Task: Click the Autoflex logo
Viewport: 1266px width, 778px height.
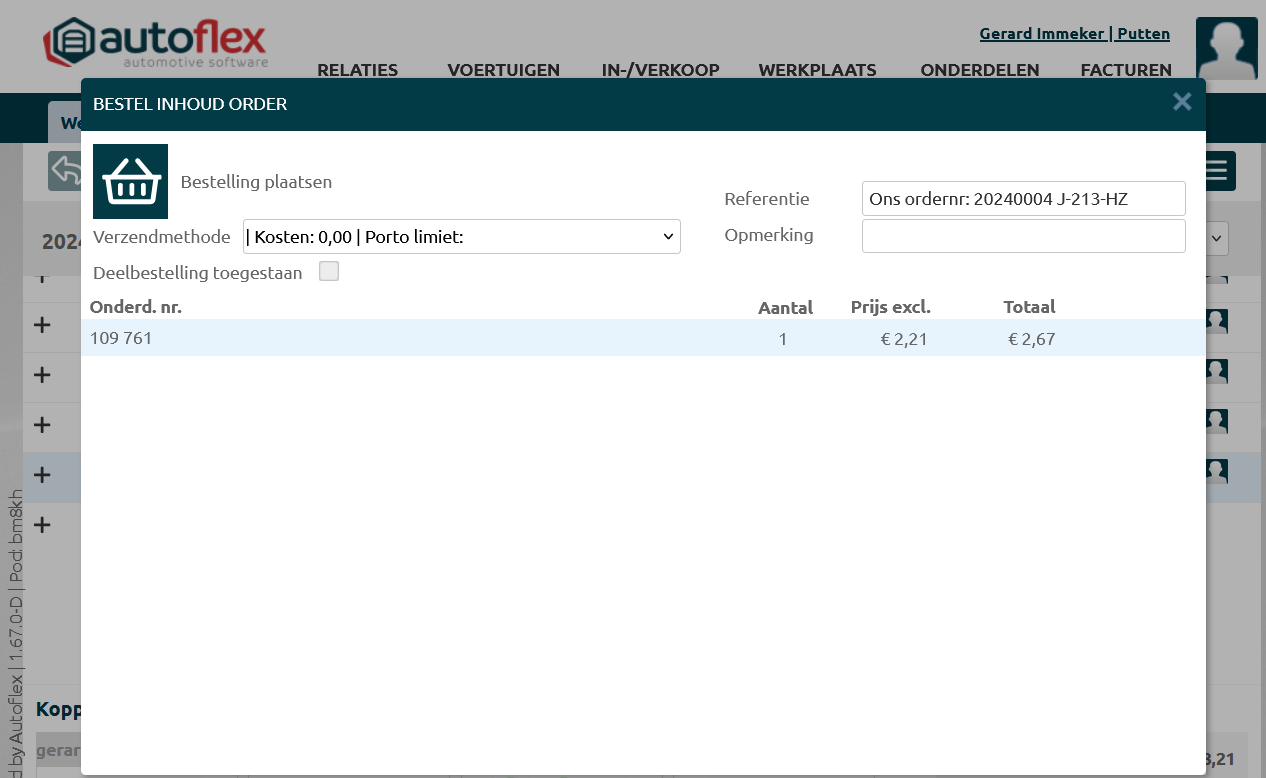Action: point(155,43)
